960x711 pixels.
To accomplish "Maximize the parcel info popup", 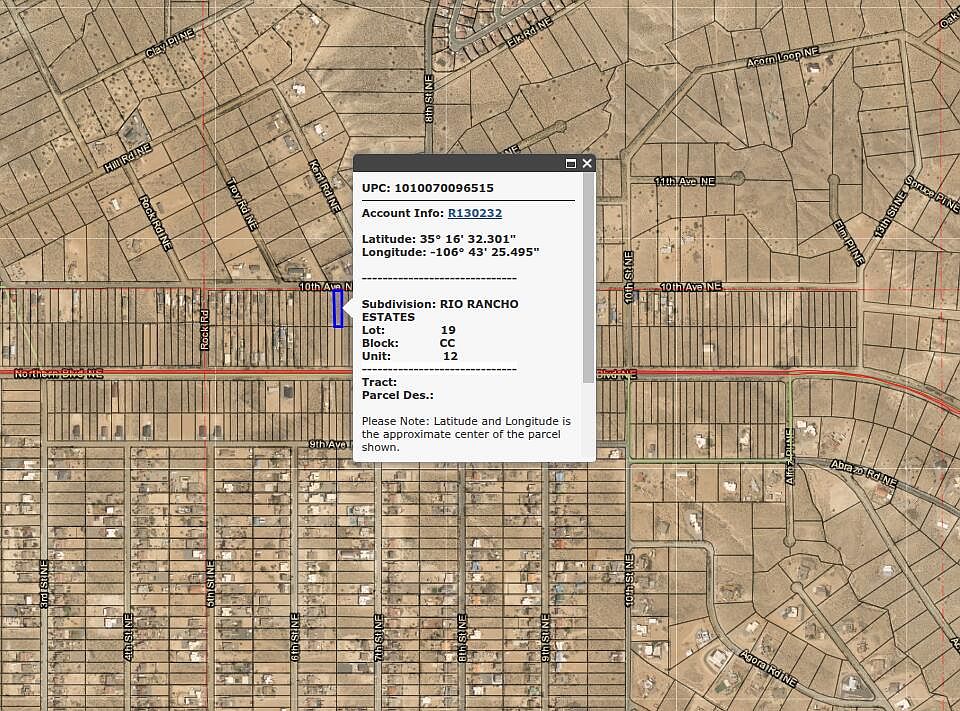I will coord(571,163).
